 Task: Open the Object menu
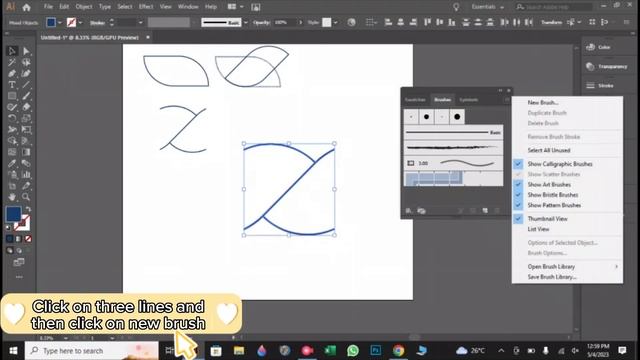click(84, 7)
